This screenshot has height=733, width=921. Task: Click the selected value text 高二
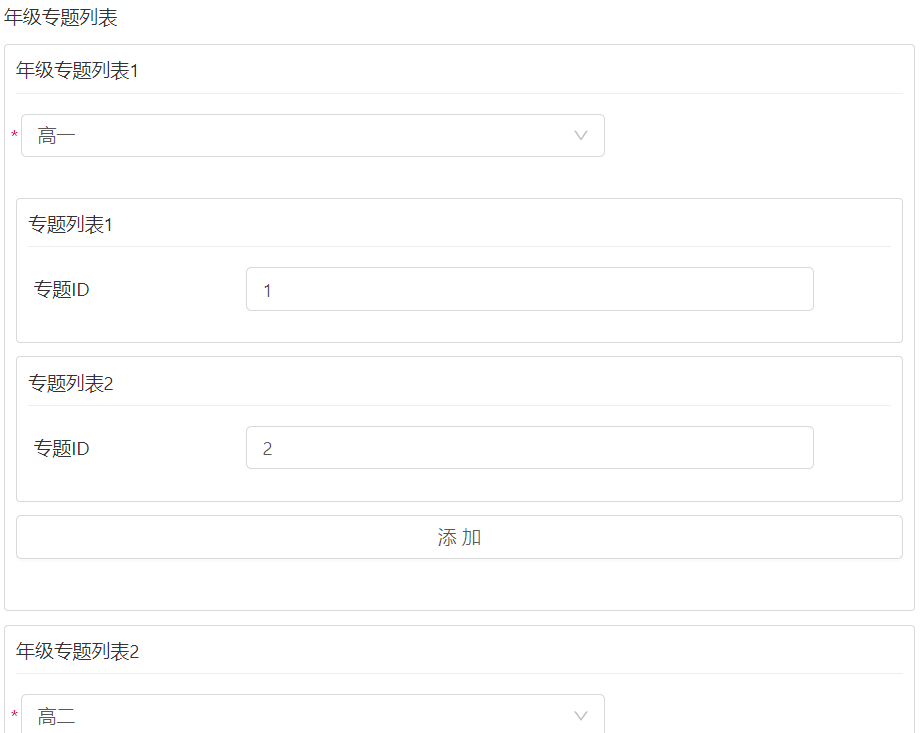tap(57, 716)
